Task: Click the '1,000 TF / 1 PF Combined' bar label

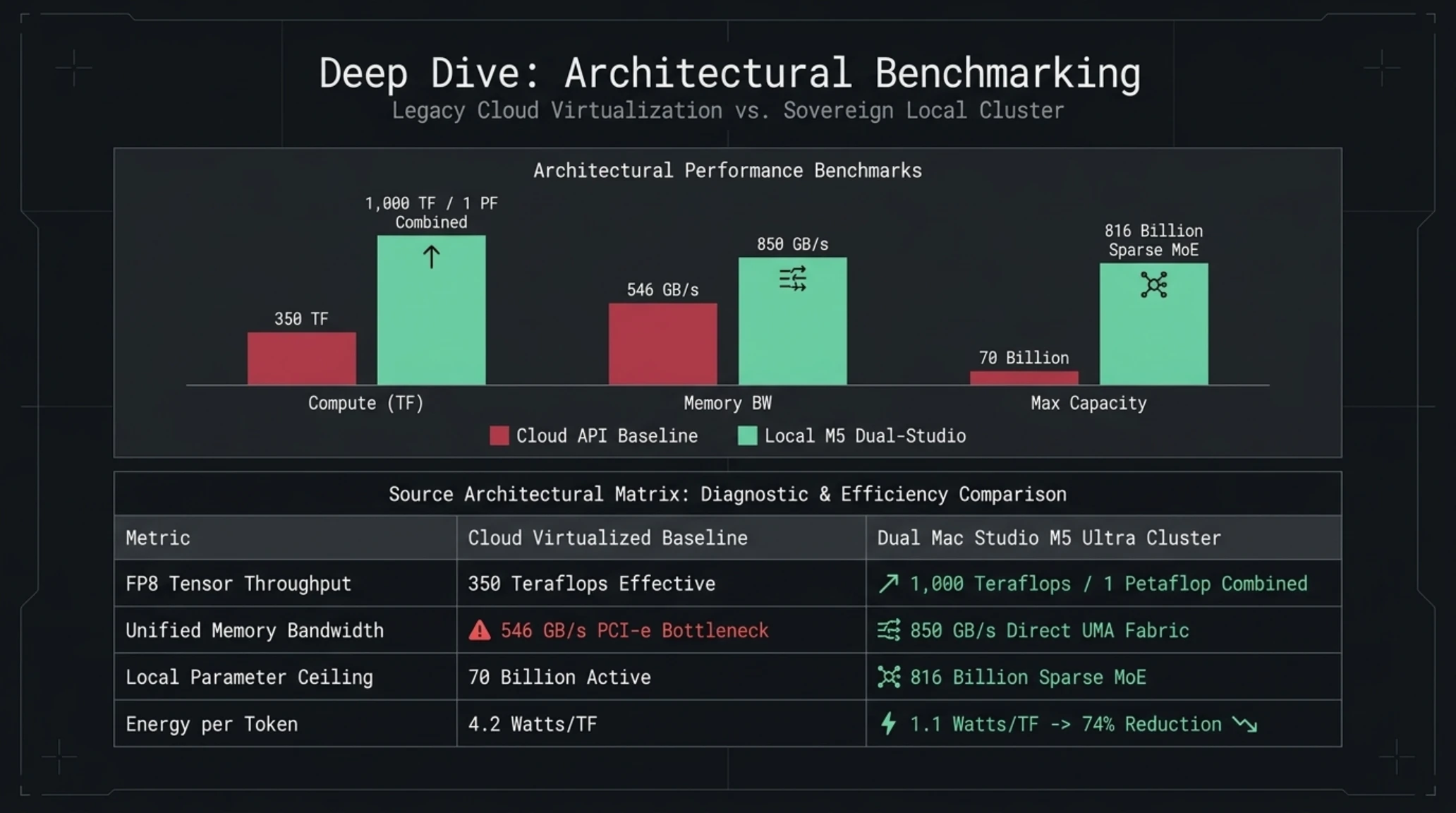Action: pos(431,213)
